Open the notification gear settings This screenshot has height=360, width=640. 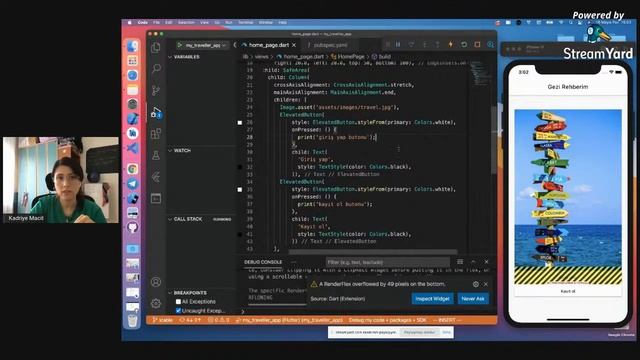click(476, 284)
